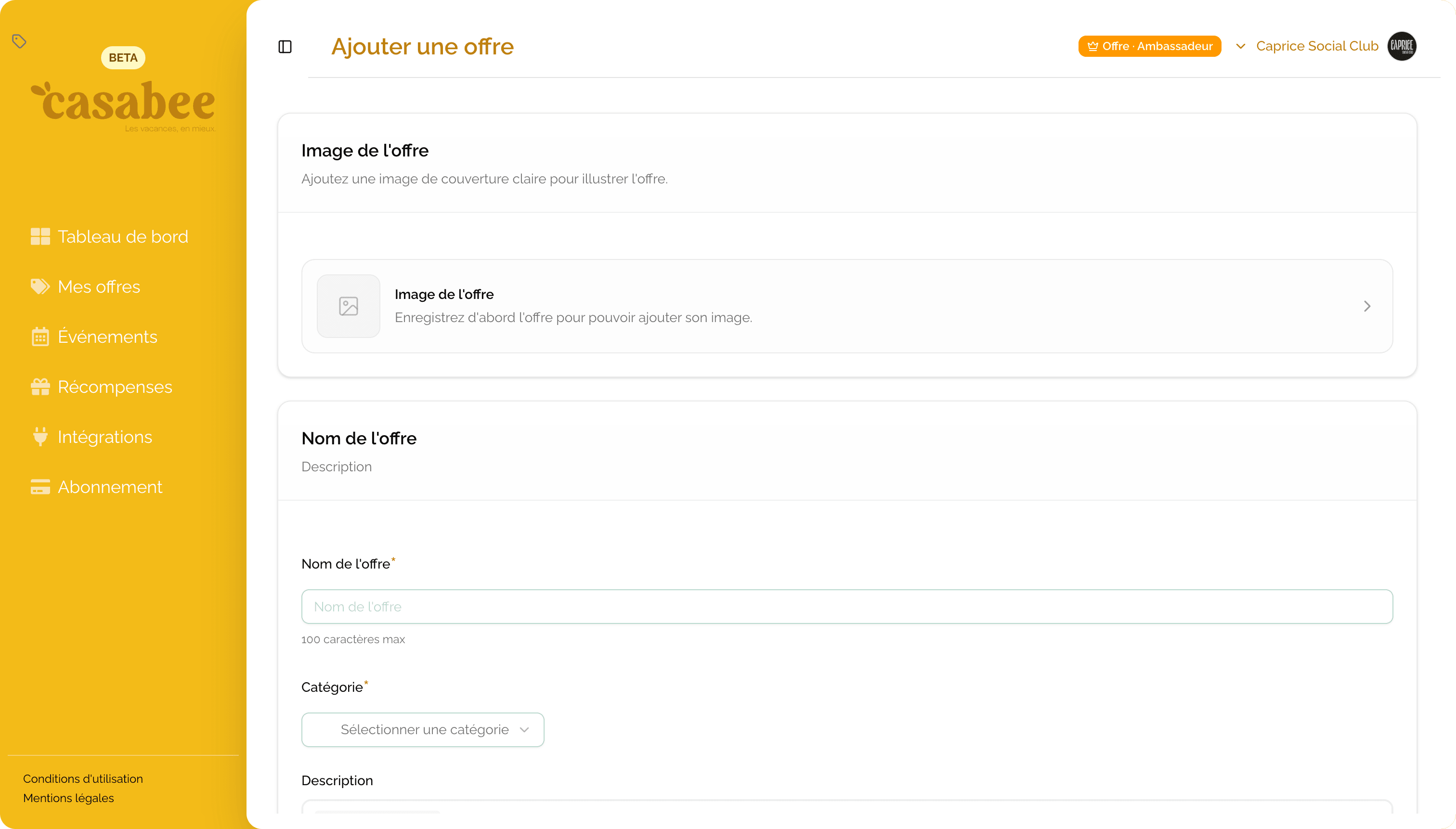Screen dimensions: 1456x829
Task: Open Conditions d'utilisation link
Action: [x=83, y=778]
